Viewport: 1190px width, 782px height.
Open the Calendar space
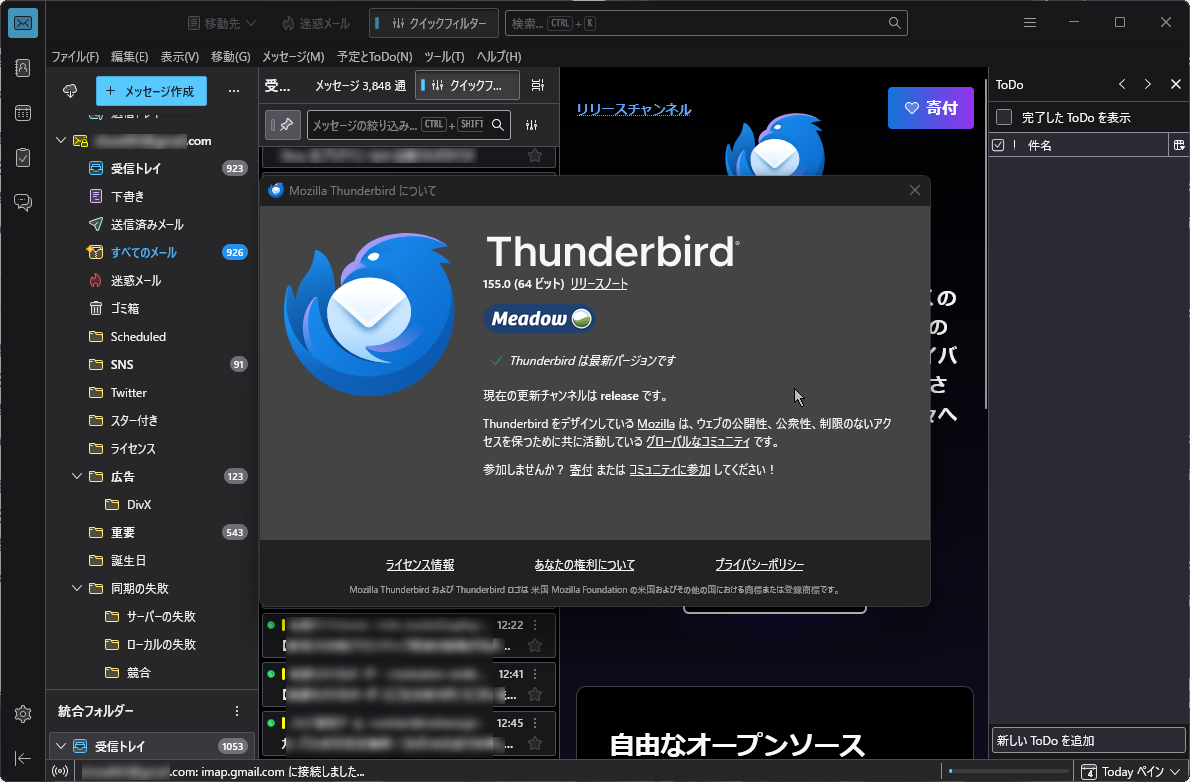tap(23, 113)
